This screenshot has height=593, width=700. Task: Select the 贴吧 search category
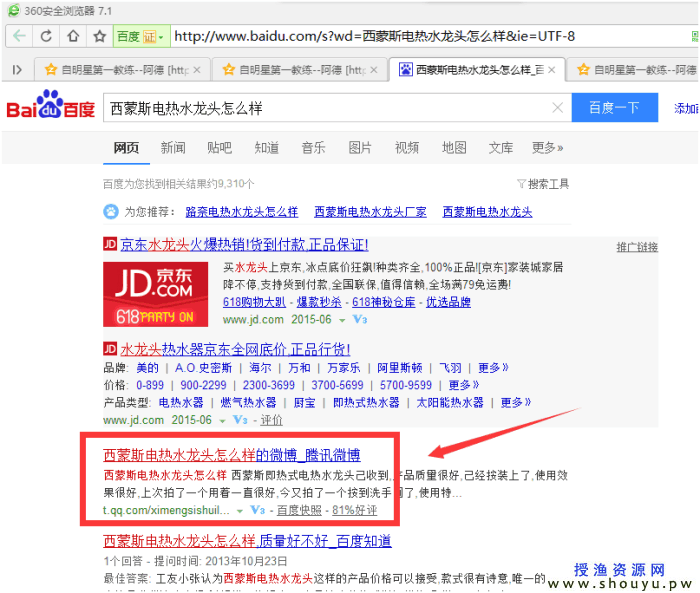coord(220,148)
